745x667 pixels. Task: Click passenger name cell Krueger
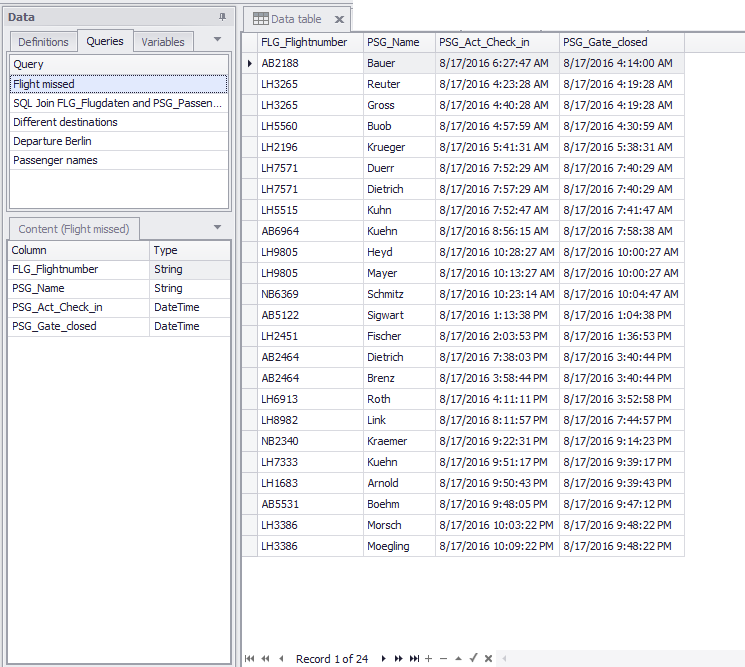pyautogui.click(x=399, y=147)
